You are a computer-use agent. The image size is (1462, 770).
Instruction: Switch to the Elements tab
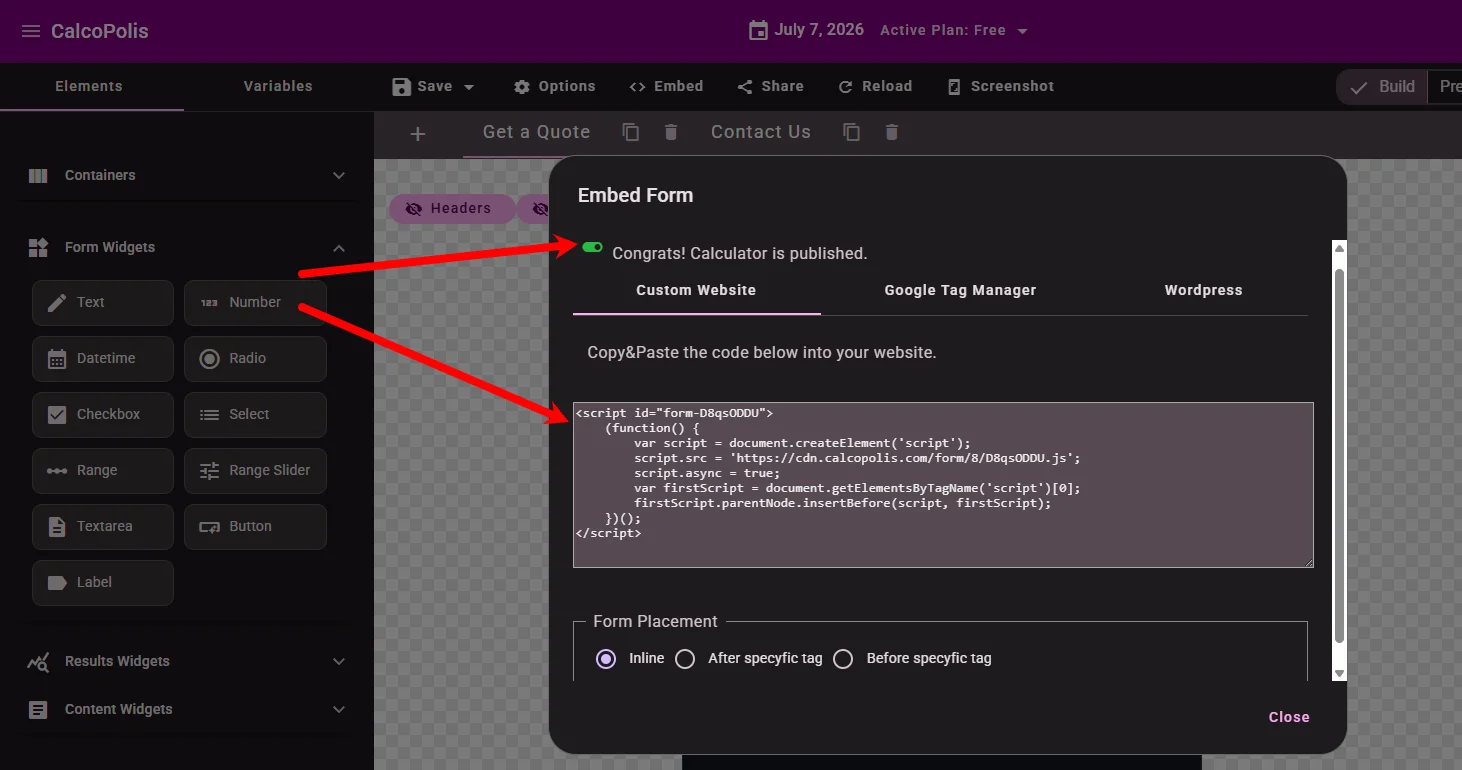pyautogui.click(x=89, y=86)
